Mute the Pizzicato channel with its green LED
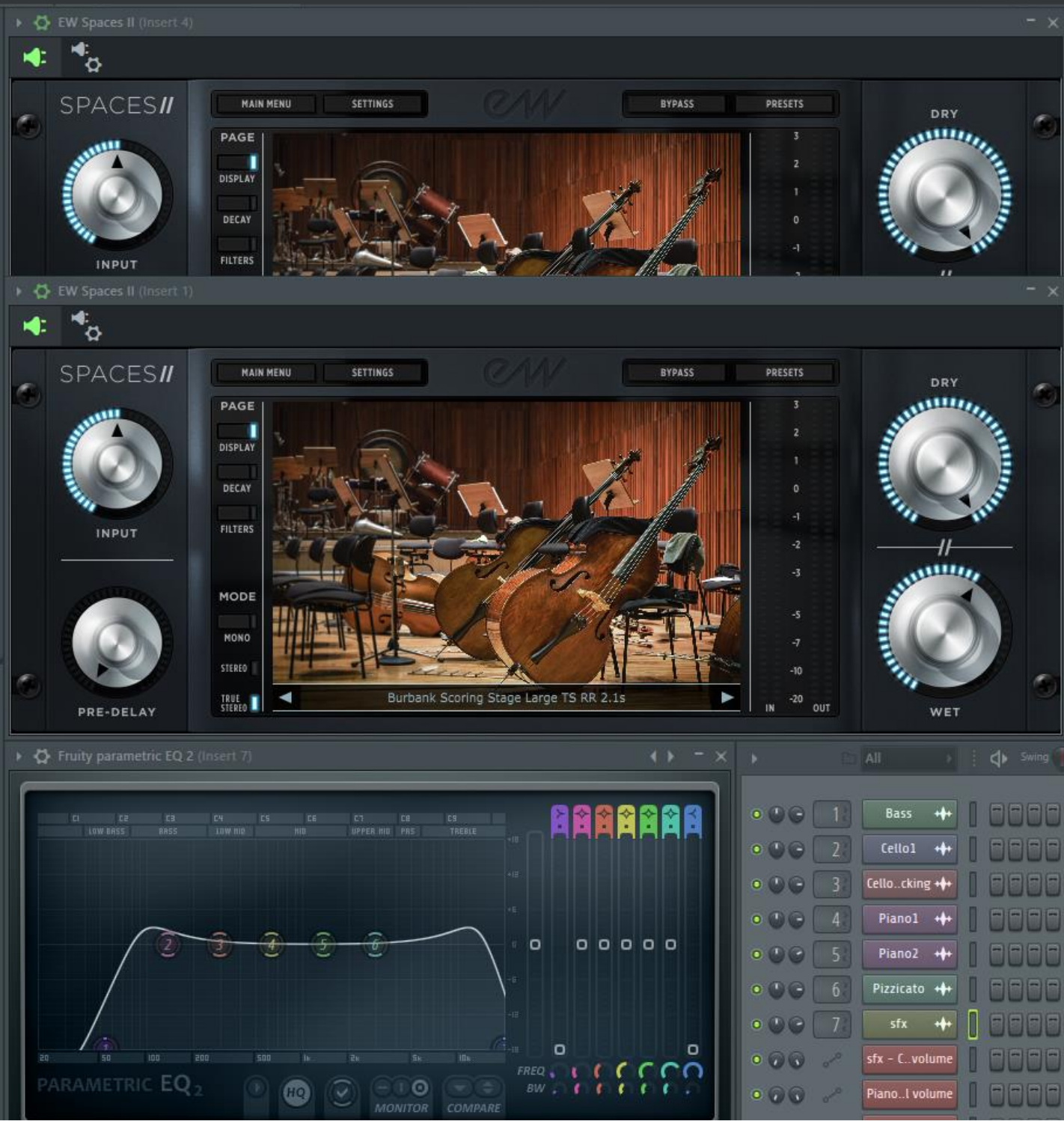Image resolution: width=1064 pixels, height=1121 pixels. [756, 989]
